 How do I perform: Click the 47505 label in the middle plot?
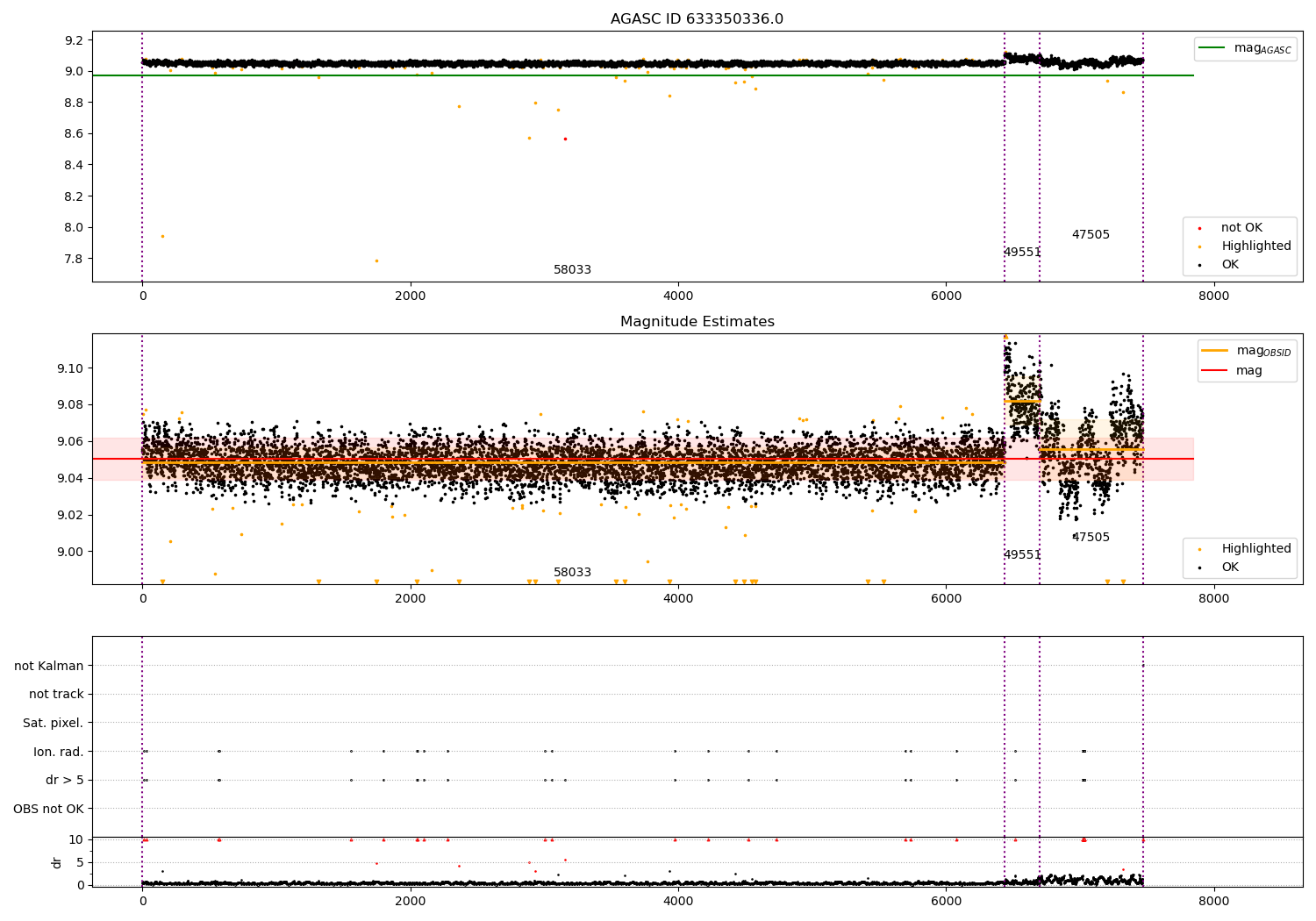click(1091, 538)
